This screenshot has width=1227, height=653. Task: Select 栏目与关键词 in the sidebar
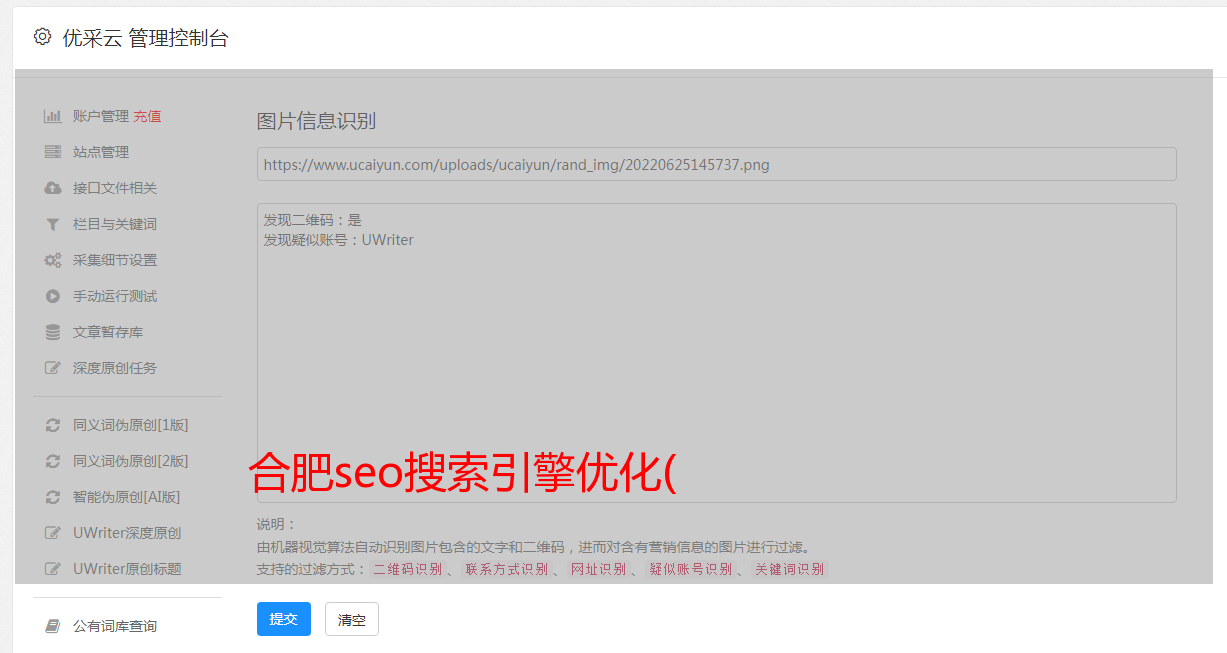115,224
